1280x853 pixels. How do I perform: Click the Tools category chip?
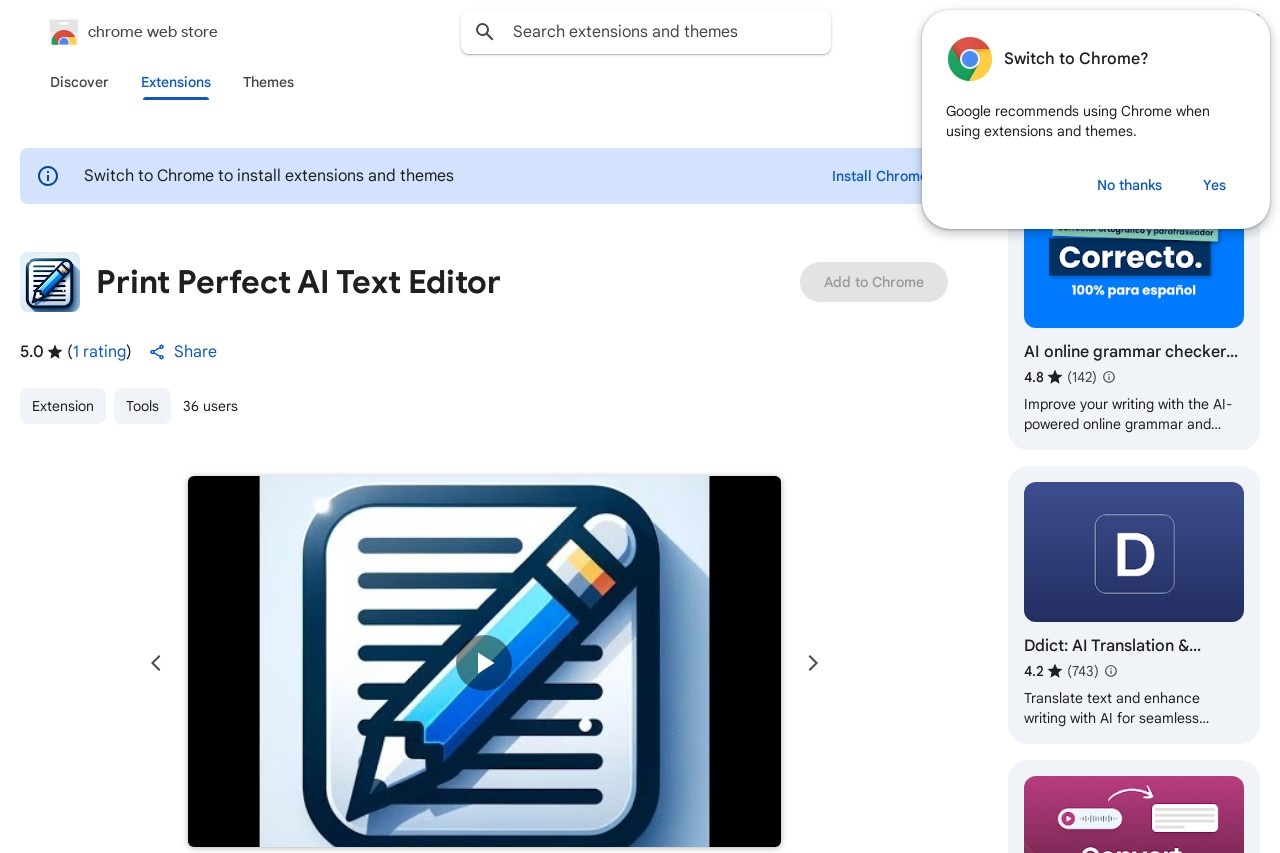click(142, 406)
